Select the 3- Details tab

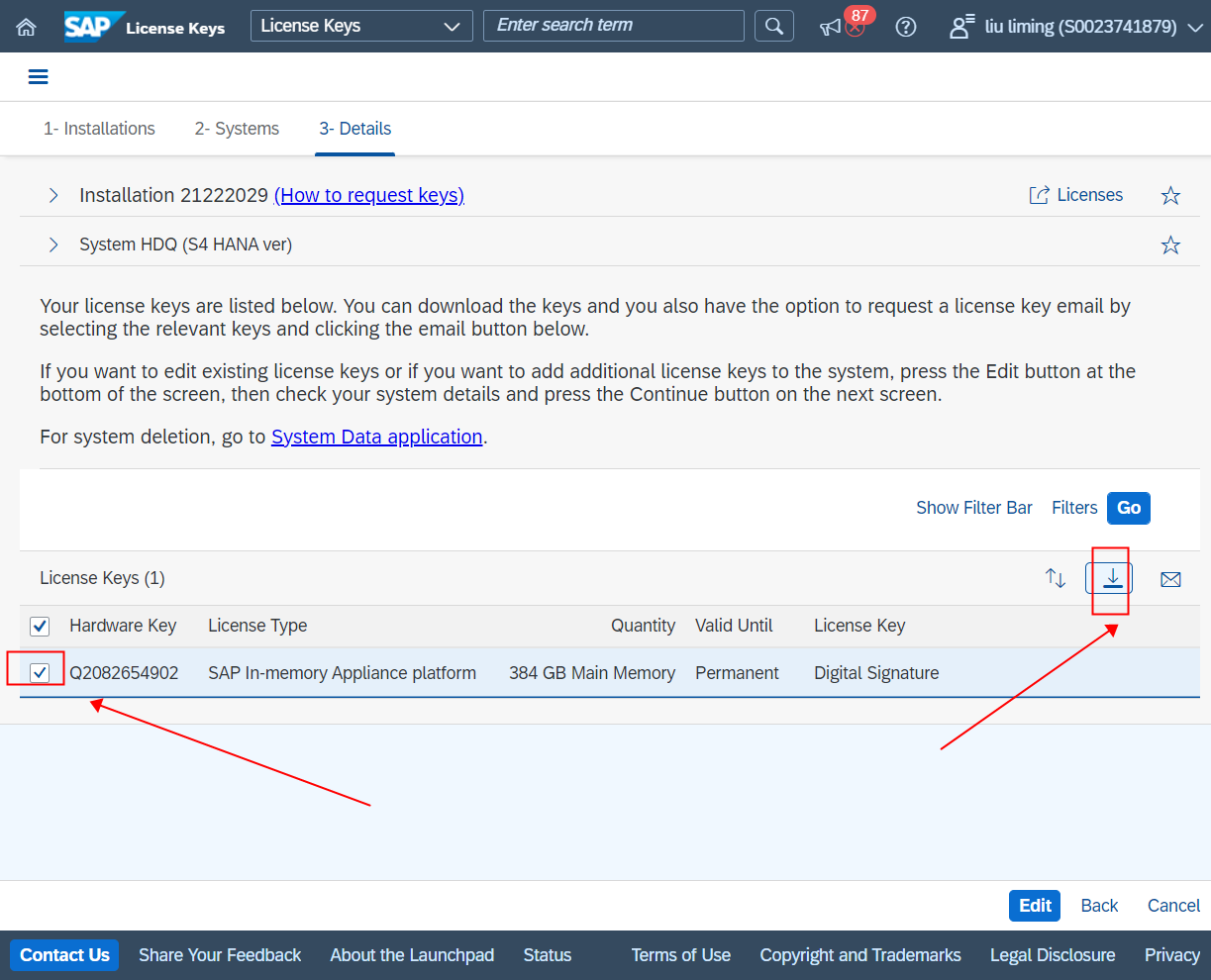(354, 129)
